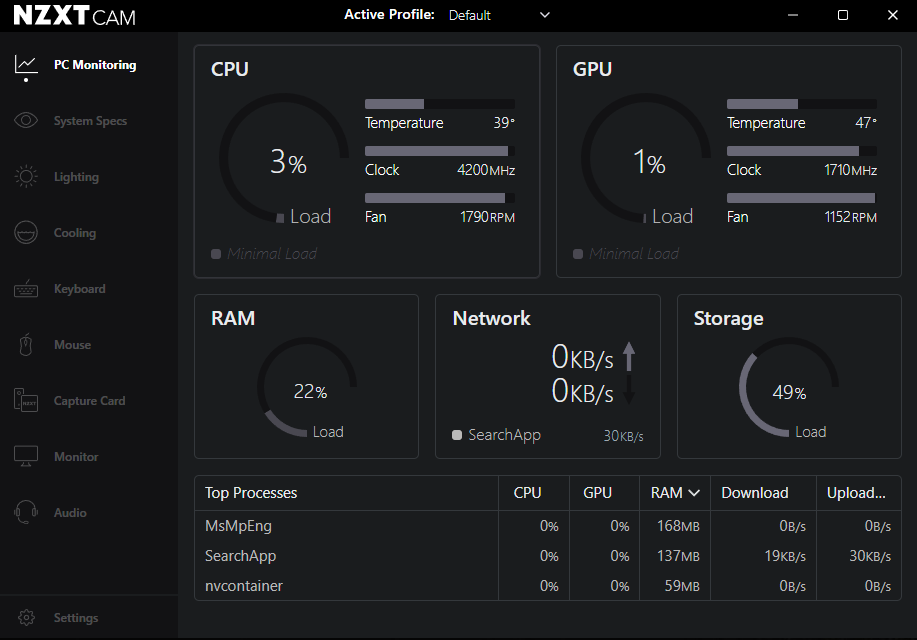Click the RAM column sort arrow
This screenshot has height=640, width=917.
point(693,493)
